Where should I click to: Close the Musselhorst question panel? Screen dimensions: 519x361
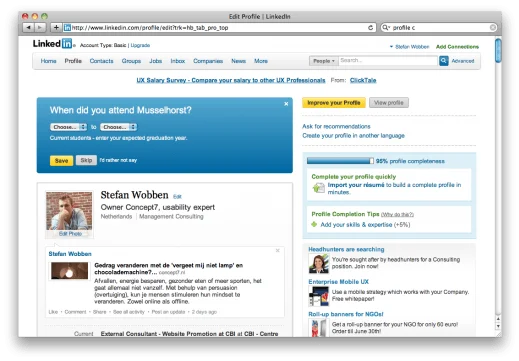286,104
